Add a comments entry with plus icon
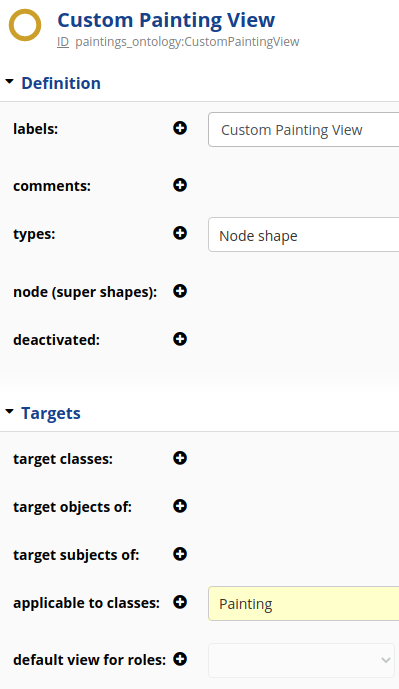 180,185
